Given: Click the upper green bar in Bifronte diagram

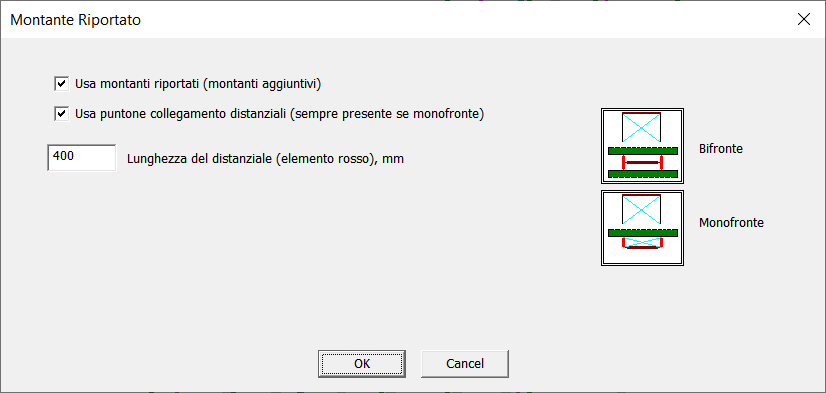Looking at the screenshot, I should [x=643, y=151].
